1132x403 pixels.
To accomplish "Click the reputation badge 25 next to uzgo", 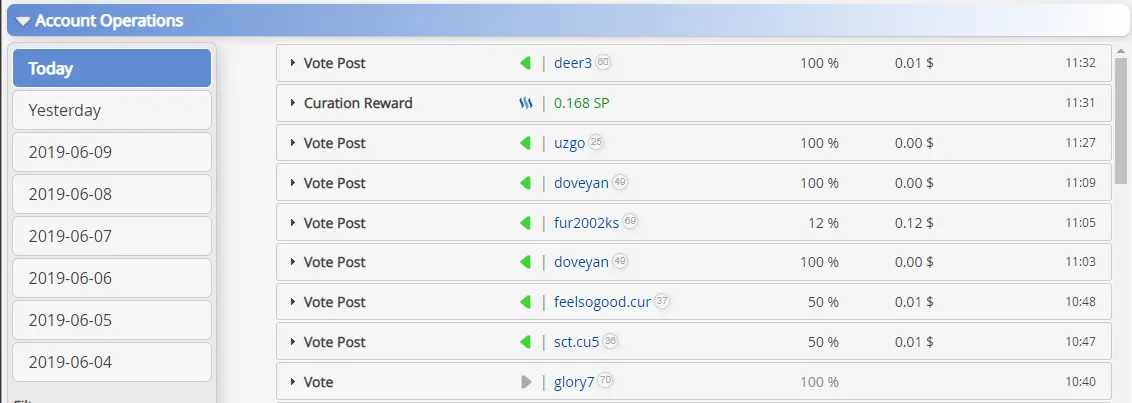I will (x=596, y=142).
